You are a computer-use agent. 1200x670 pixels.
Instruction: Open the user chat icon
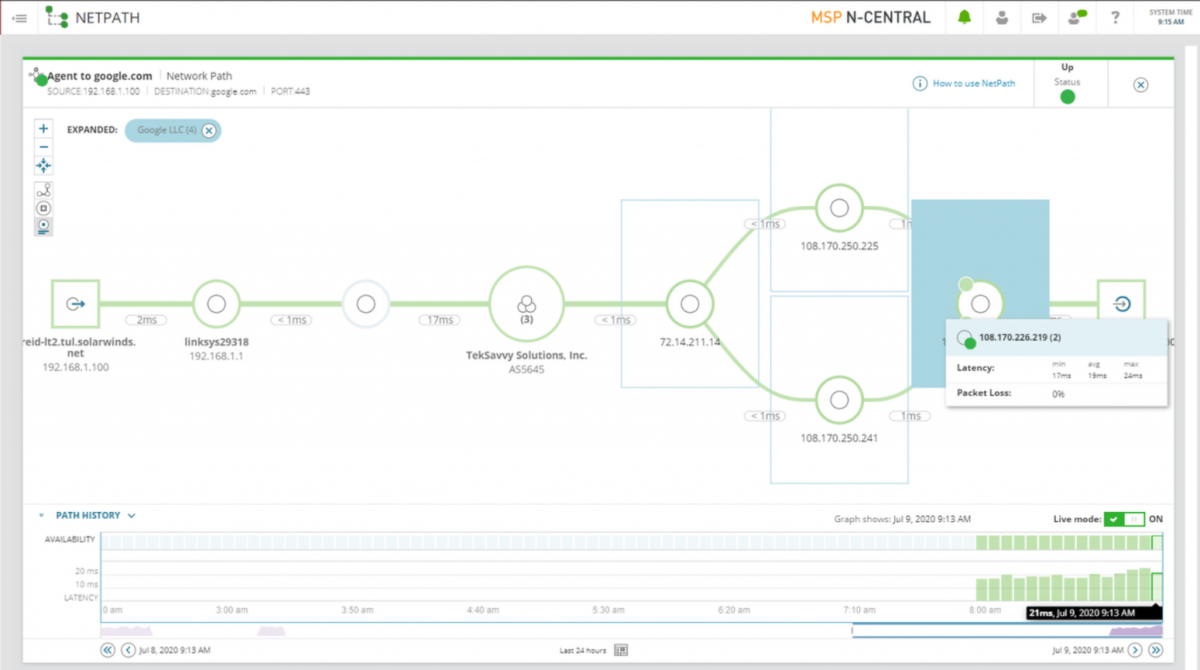[x=1077, y=17]
